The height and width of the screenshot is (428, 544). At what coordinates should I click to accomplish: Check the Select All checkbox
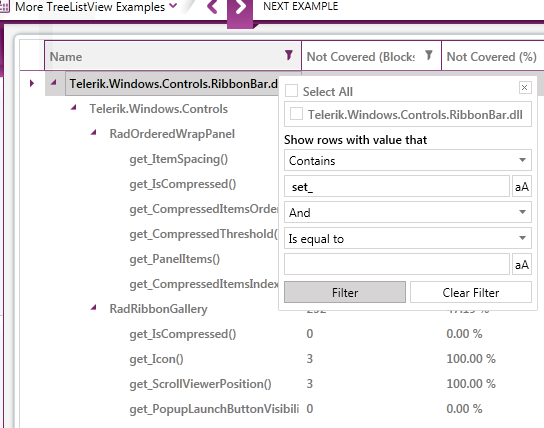click(x=291, y=91)
